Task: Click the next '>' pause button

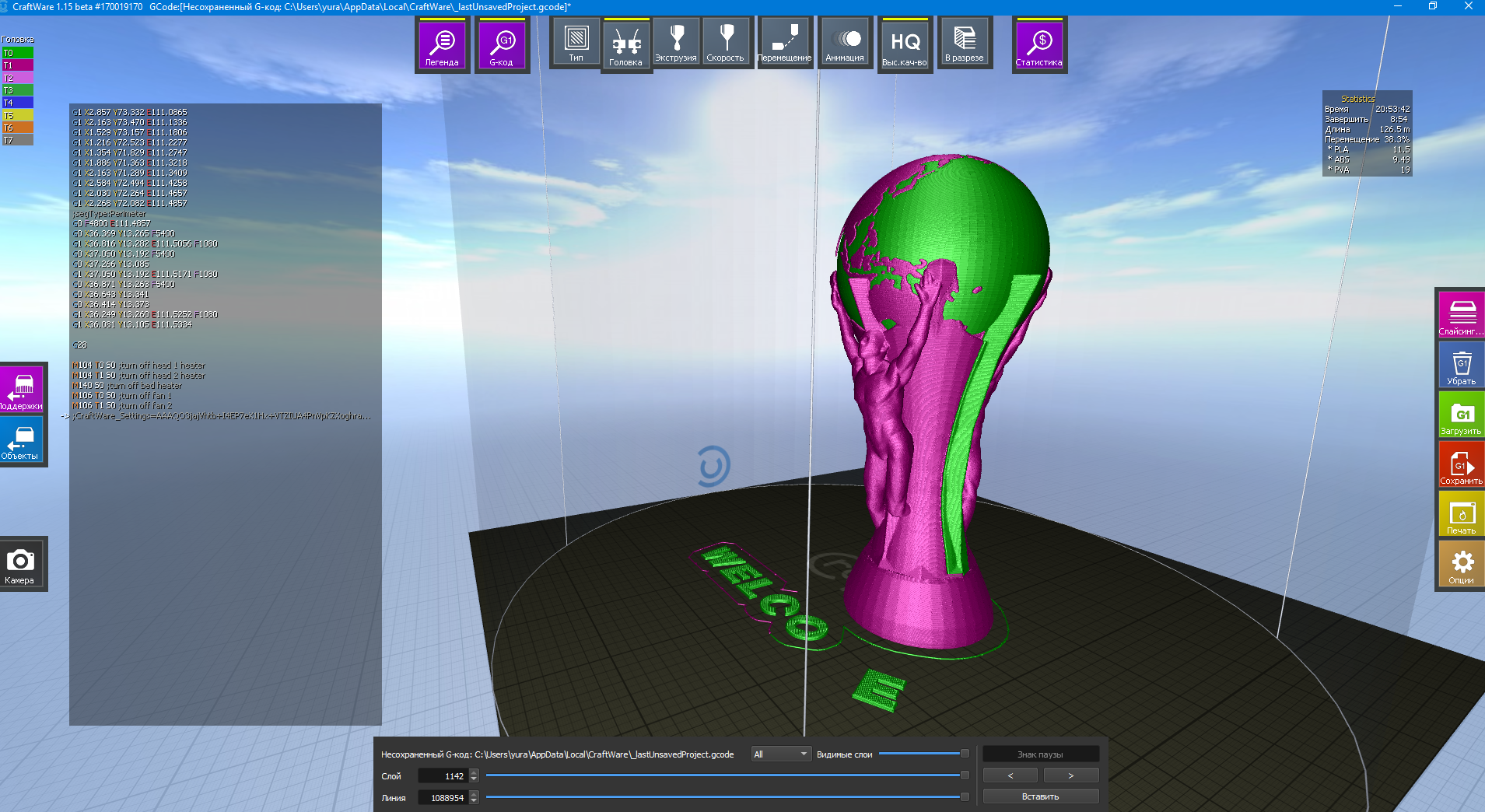Action: (x=1070, y=775)
